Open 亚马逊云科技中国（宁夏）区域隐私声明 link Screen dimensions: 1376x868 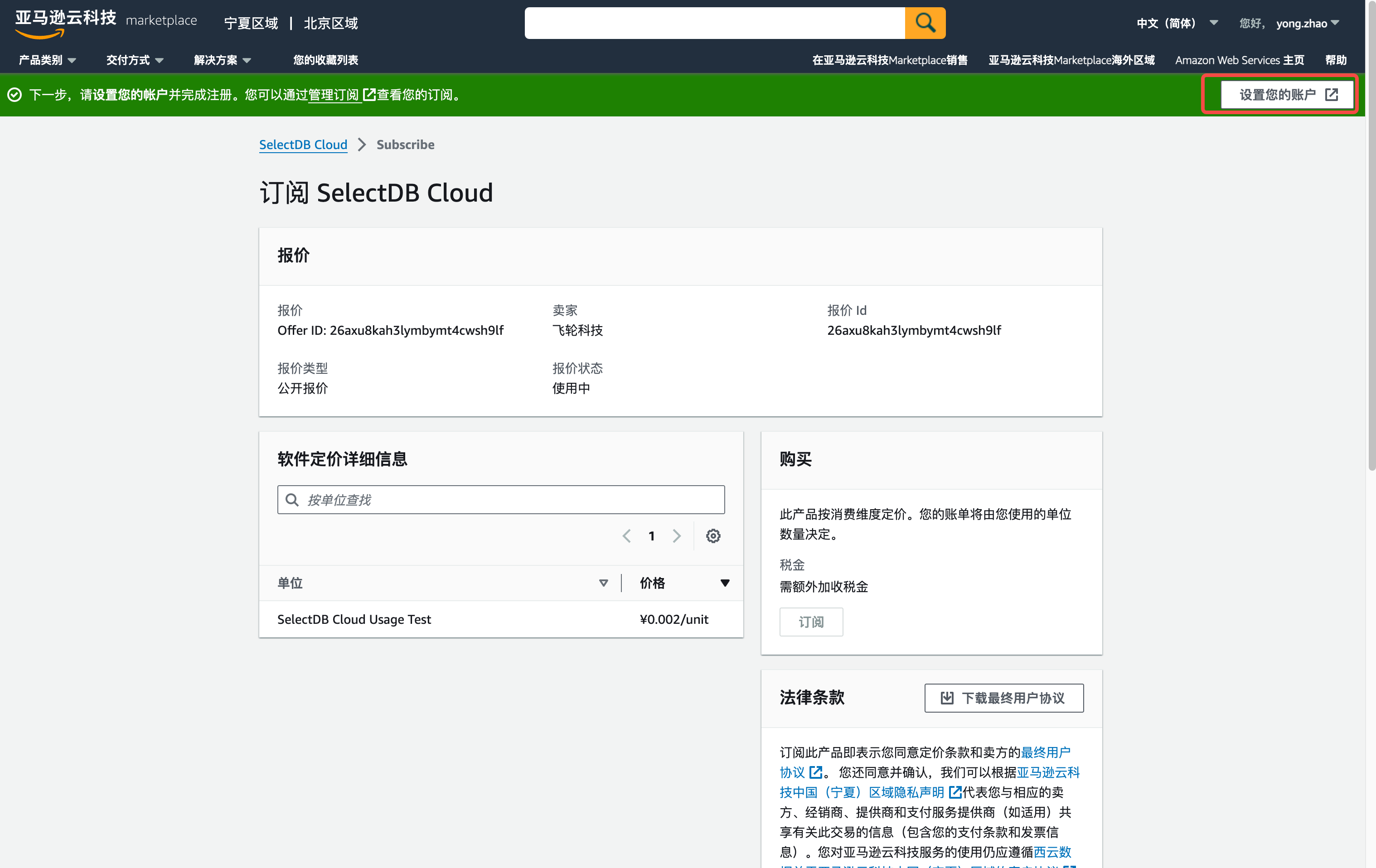tap(930, 782)
